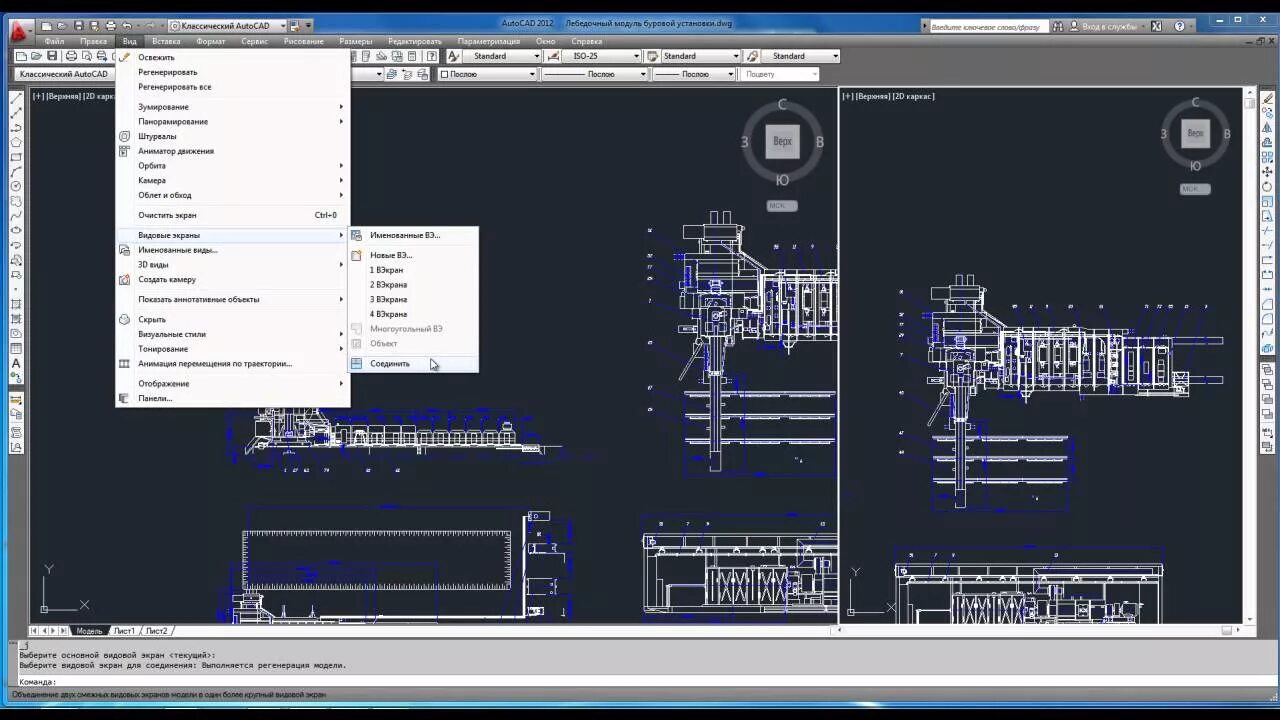Open the table style Standard dropdown
The image size is (1280, 720).
(701, 56)
